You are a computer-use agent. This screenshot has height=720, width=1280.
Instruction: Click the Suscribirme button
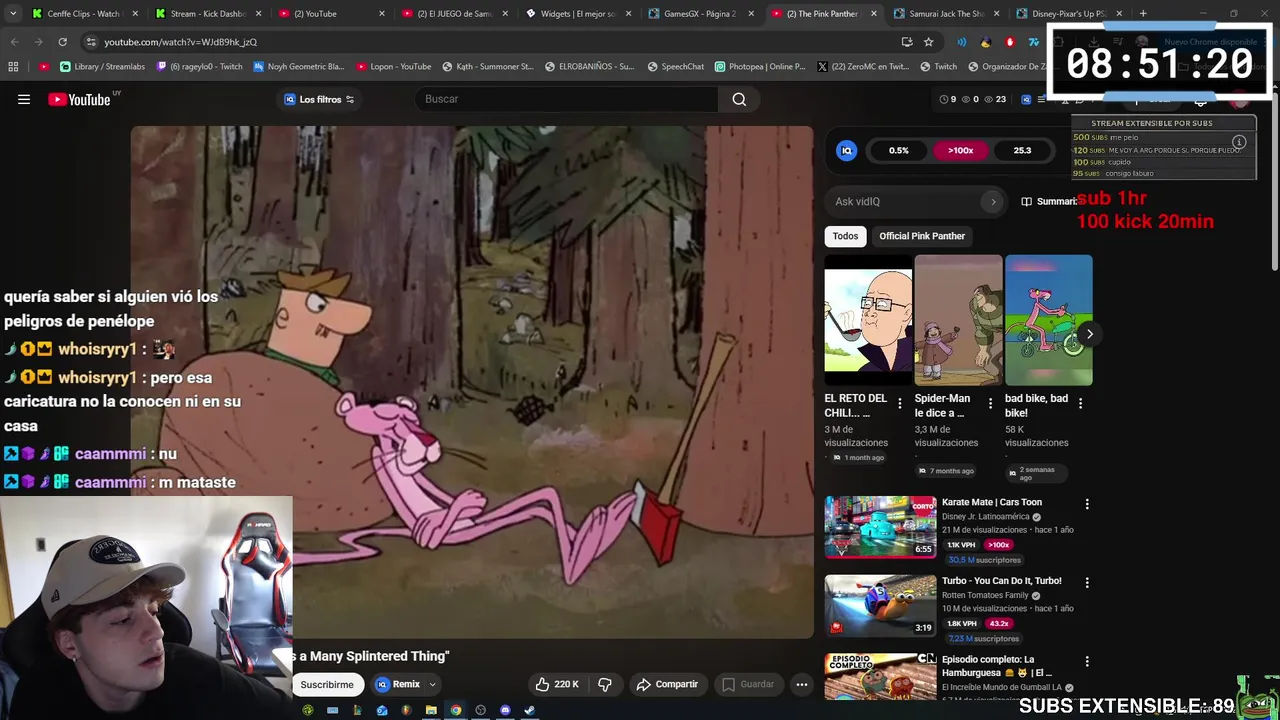(327, 684)
